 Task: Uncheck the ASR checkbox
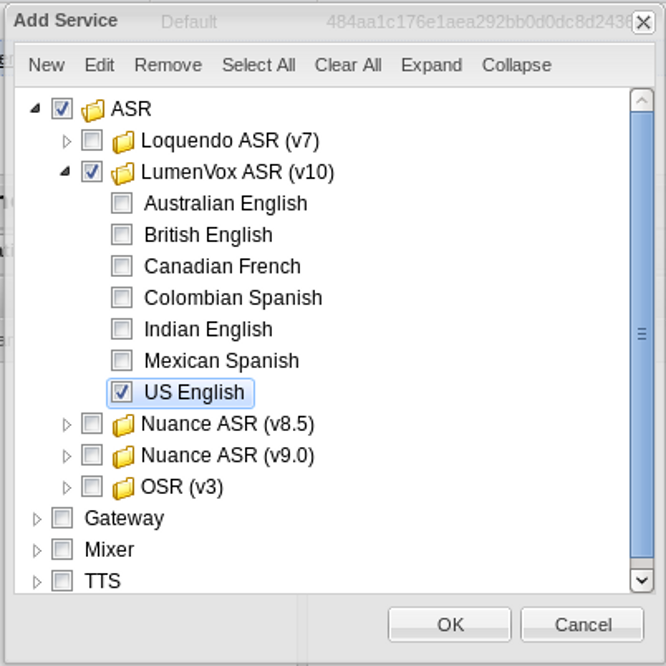(62, 109)
